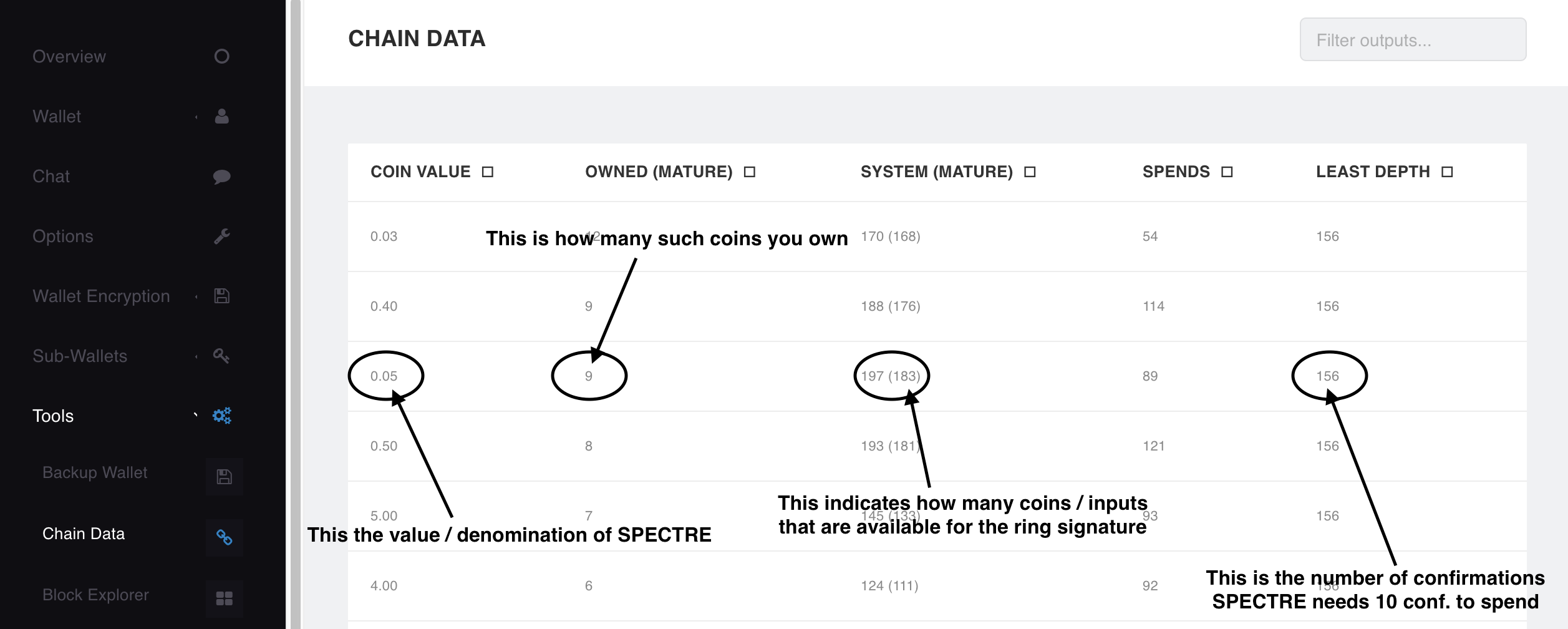Image resolution: width=1568 pixels, height=629 pixels.
Task: Click the Wallet user icon
Action: pyautogui.click(x=222, y=117)
